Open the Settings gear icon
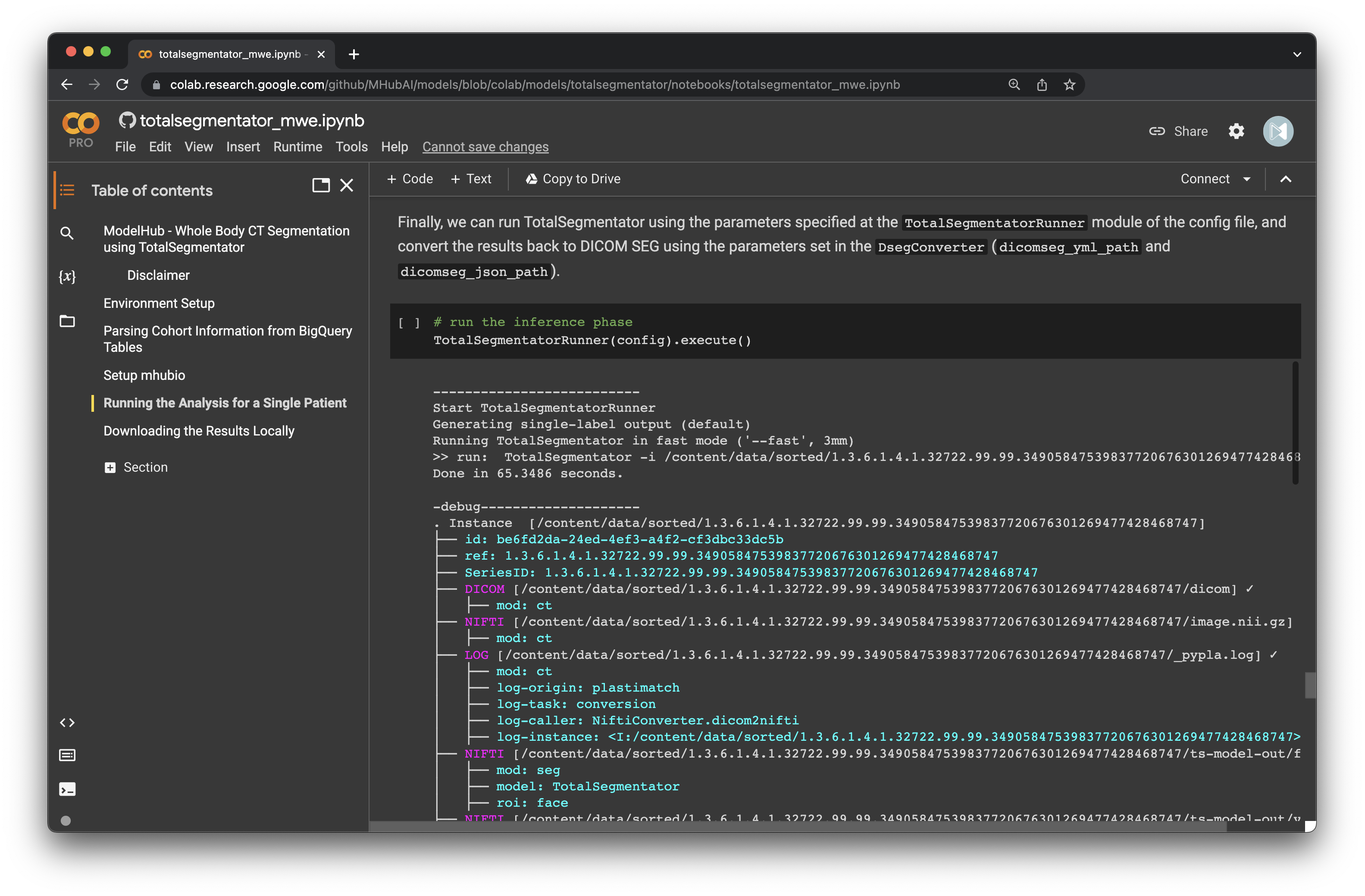This screenshot has height=896, width=1365. tap(1236, 132)
